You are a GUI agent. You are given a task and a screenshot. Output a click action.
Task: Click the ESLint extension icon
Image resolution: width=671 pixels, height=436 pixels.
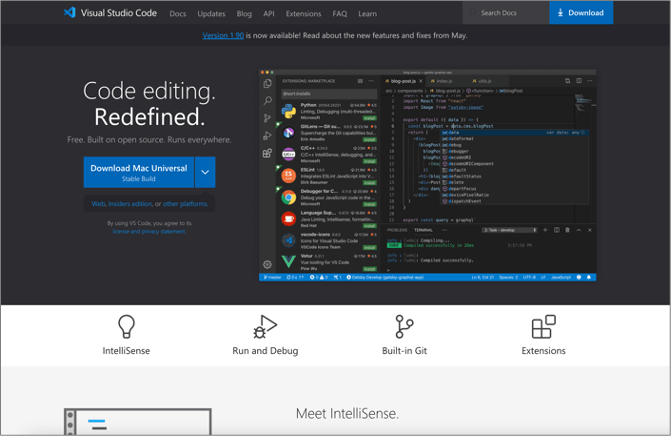[289, 175]
